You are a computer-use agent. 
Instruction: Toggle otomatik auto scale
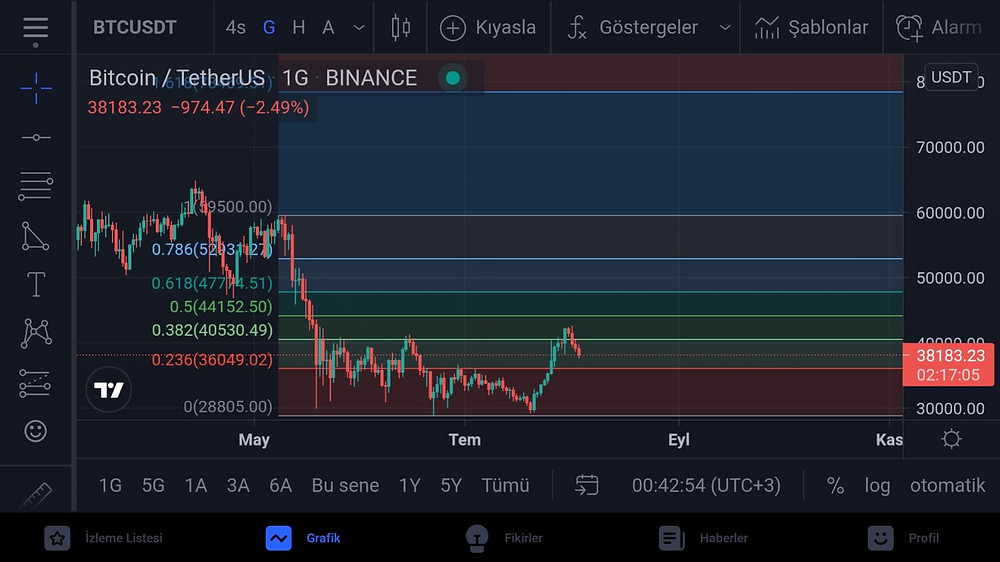[x=947, y=485]
